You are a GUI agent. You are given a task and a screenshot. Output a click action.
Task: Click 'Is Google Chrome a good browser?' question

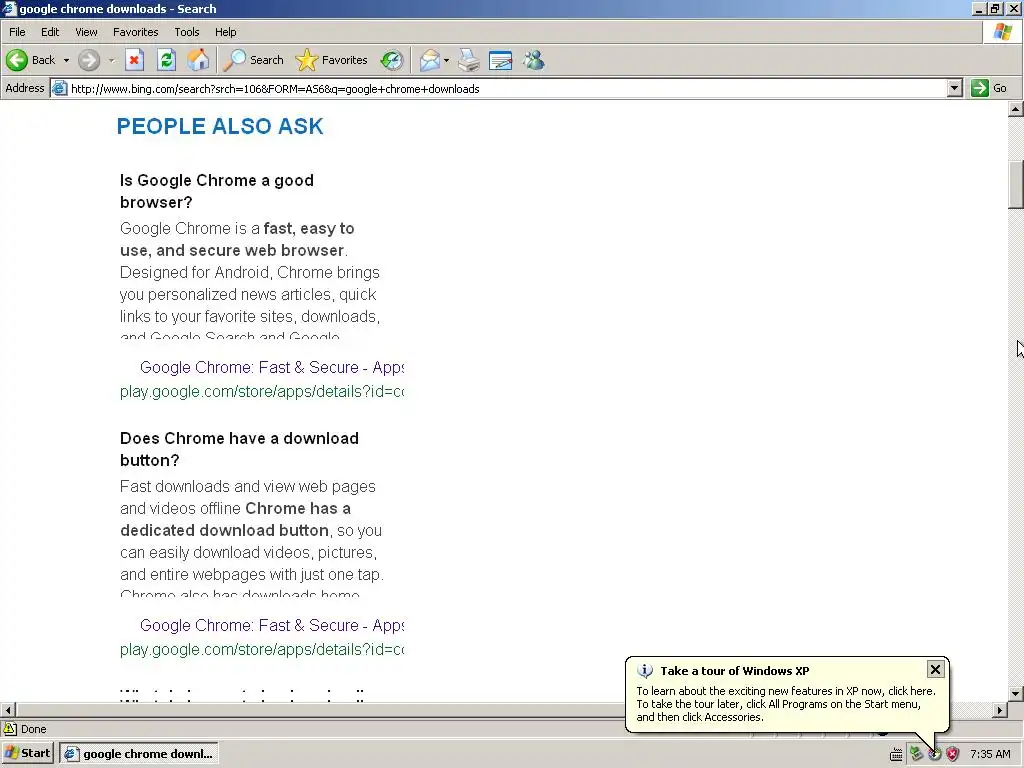(217, 191)
